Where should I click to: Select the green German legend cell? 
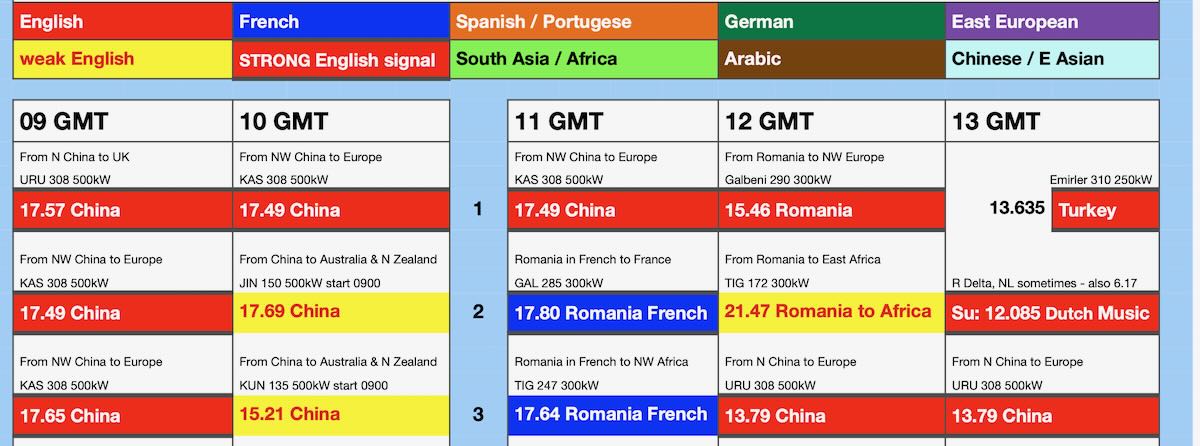coord(832,21)
